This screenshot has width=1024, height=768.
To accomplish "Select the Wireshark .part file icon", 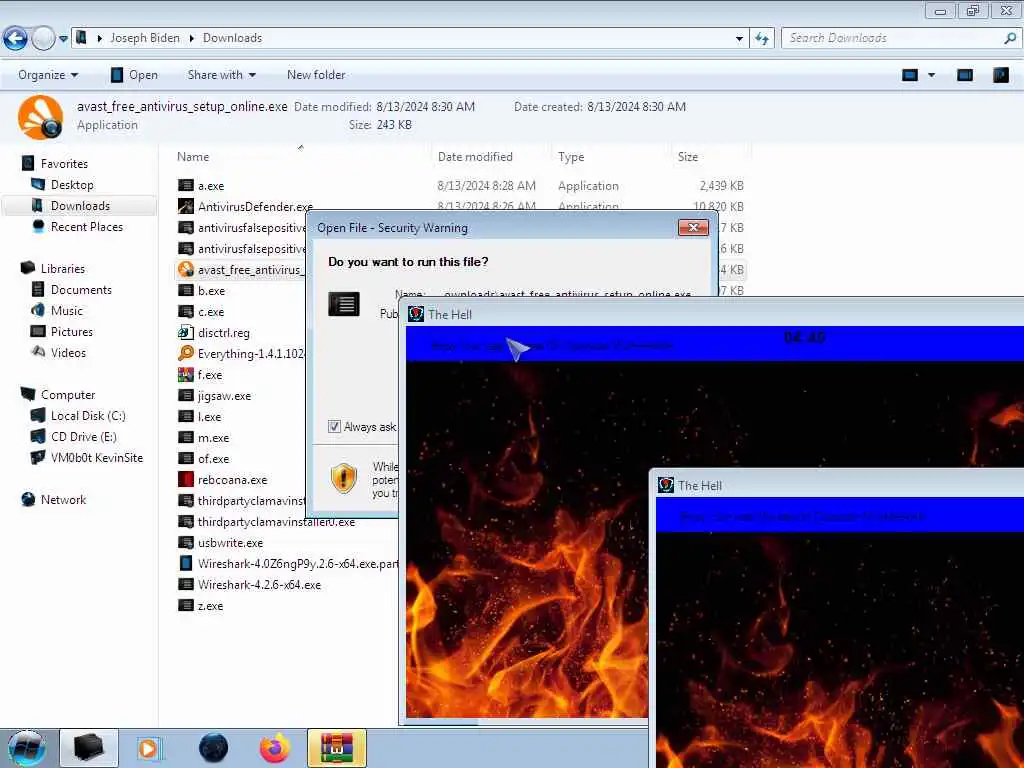I will click(x=186, y=564).
